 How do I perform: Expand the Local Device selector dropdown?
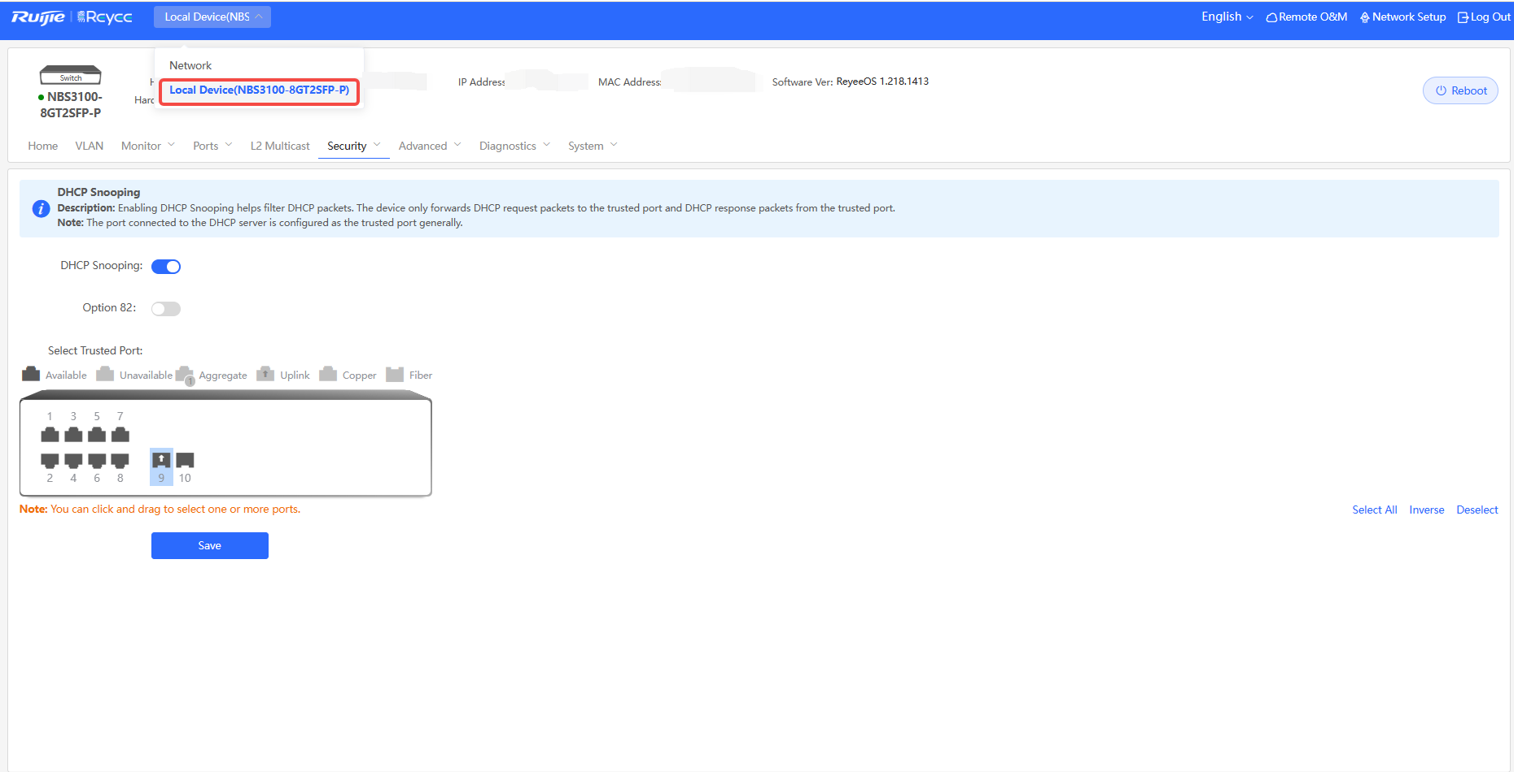pyautogui.click(x=212, y=17)
